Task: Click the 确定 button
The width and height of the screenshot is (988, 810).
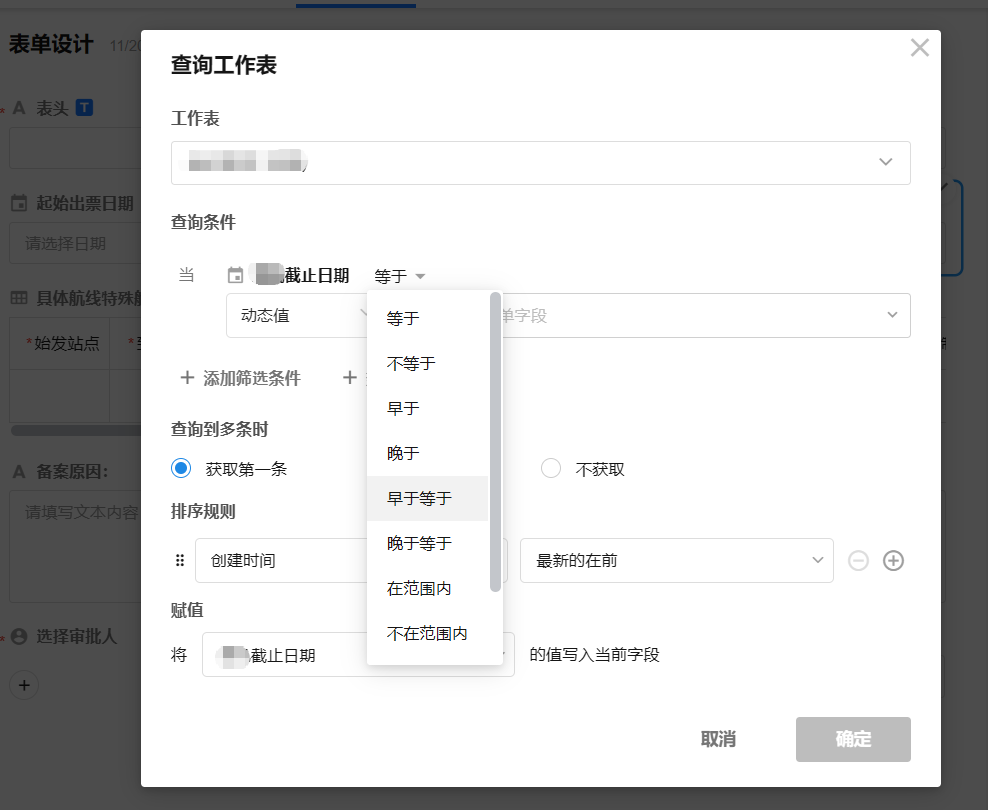Action: point(852,739)
